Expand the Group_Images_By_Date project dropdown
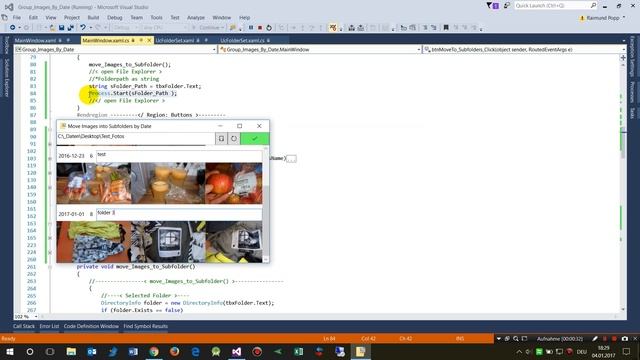Image resolution: width=640 pixels, height=360 pixels. 214,49
